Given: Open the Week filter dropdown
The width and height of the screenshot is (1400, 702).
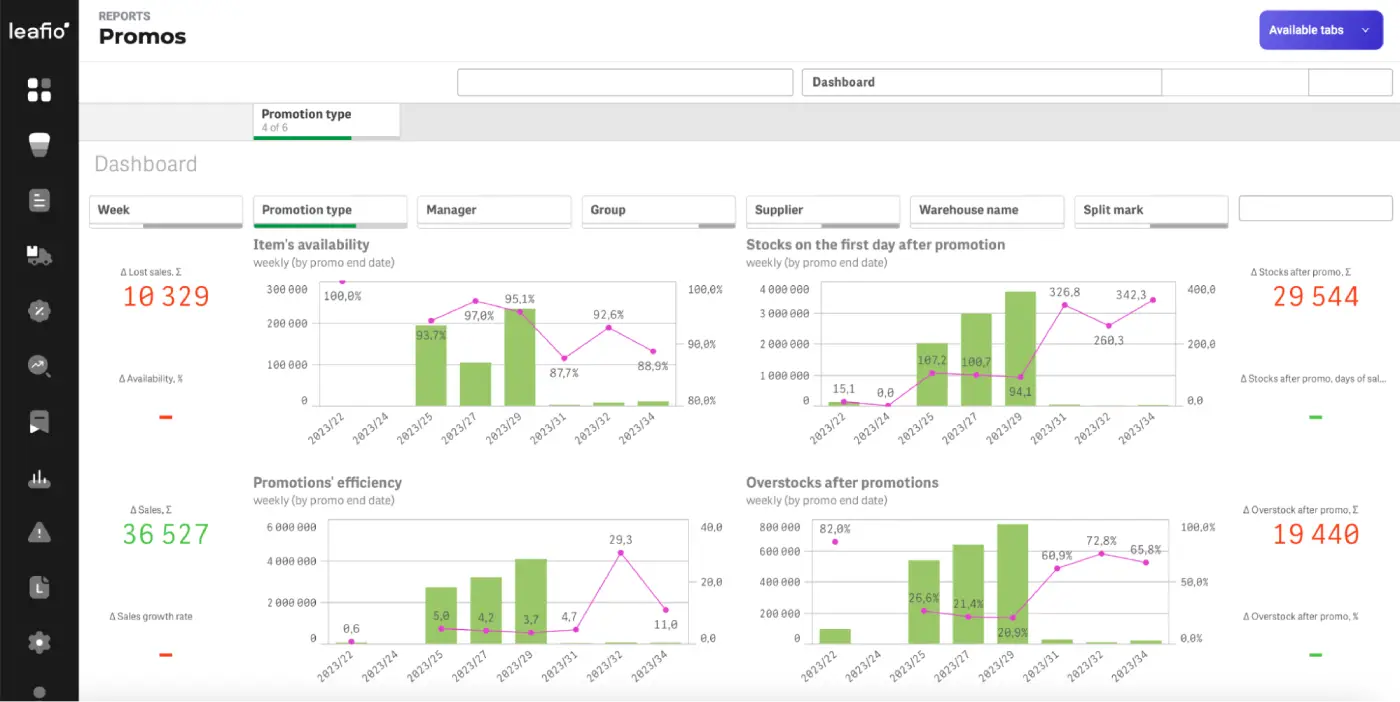Looking at the screenshot, I should pos(166,210).
